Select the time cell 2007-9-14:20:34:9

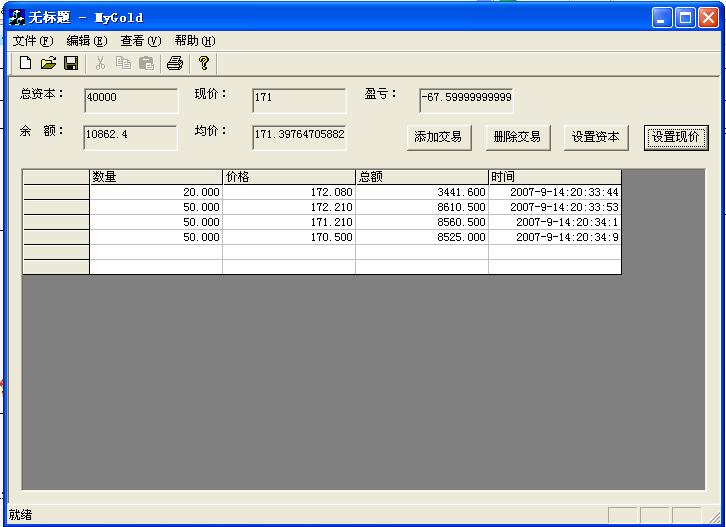click(555, 237)
